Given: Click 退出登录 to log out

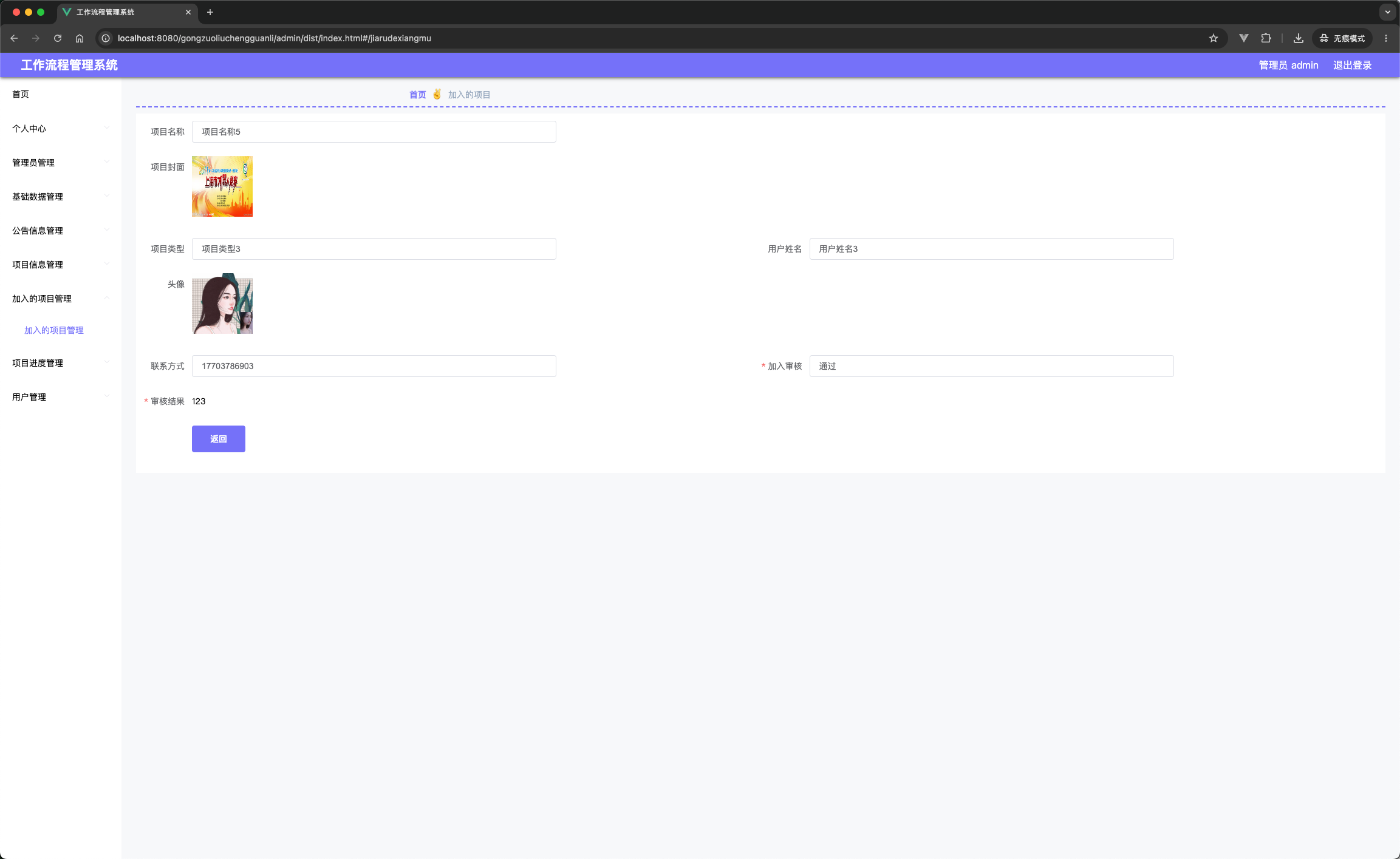Looking at the screenshot, I should [x=1352, y=65].
